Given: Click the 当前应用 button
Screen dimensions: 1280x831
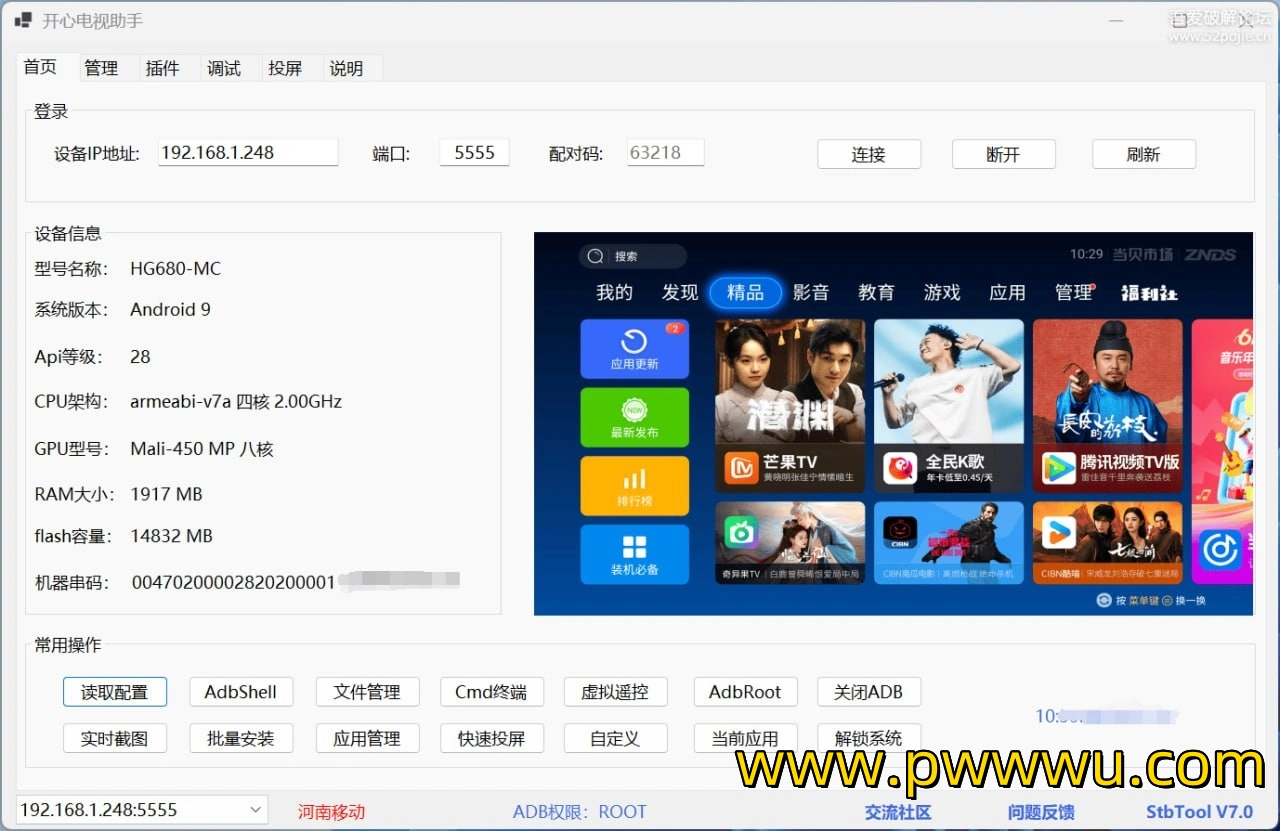Looking at the screenshot, I should click(x=745, y=738).
